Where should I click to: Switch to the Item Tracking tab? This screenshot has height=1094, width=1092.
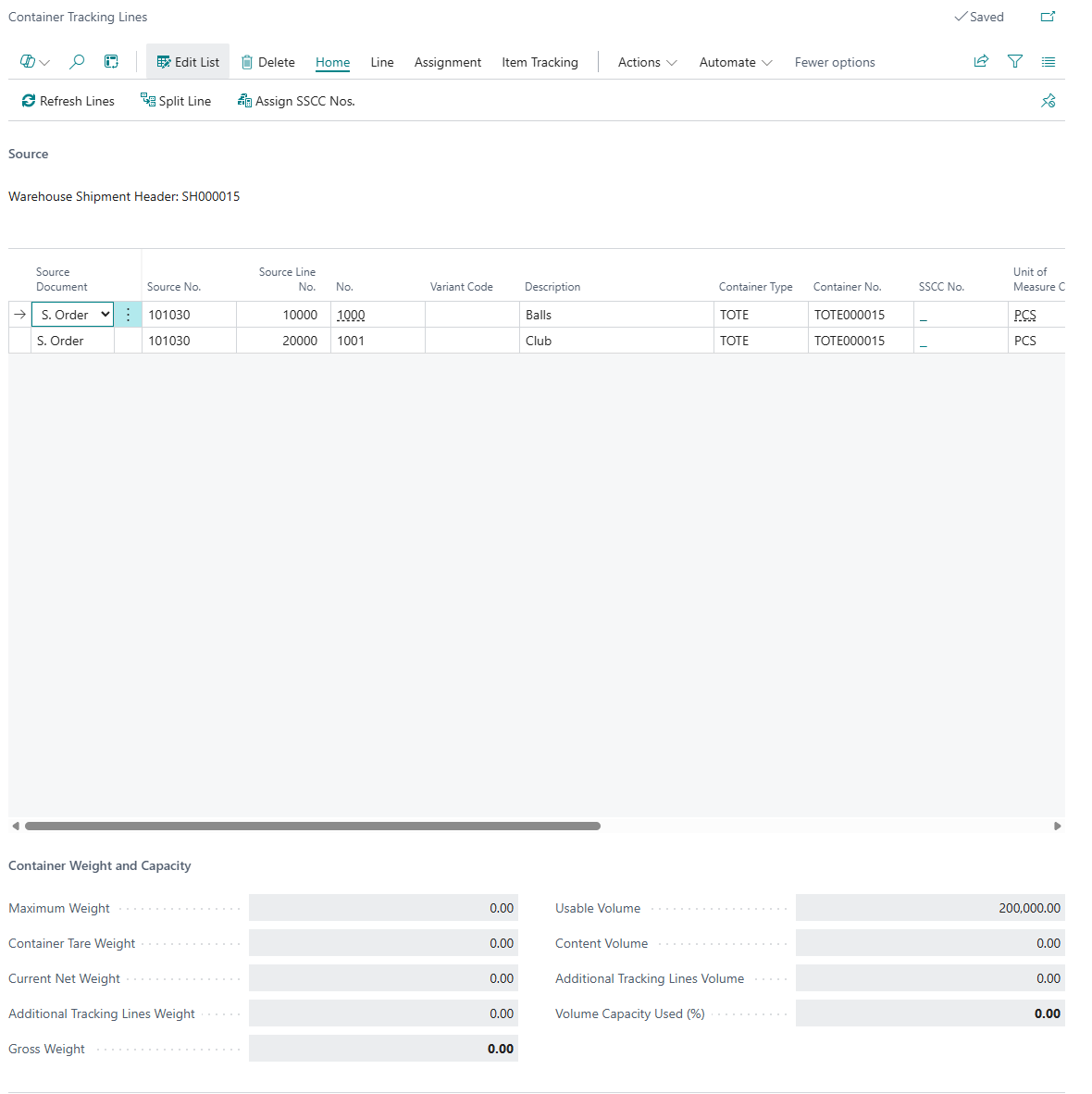(x=540, y=62)
